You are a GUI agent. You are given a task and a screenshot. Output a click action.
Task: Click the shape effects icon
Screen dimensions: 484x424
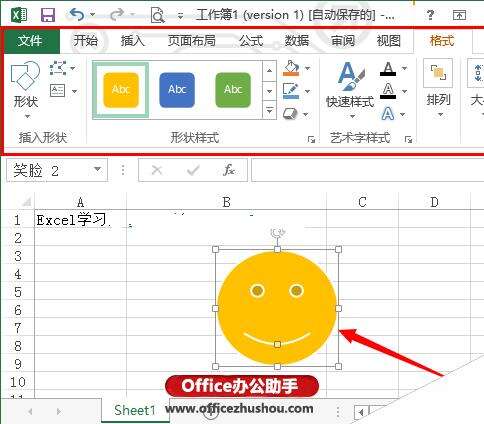tap(290, 114)
